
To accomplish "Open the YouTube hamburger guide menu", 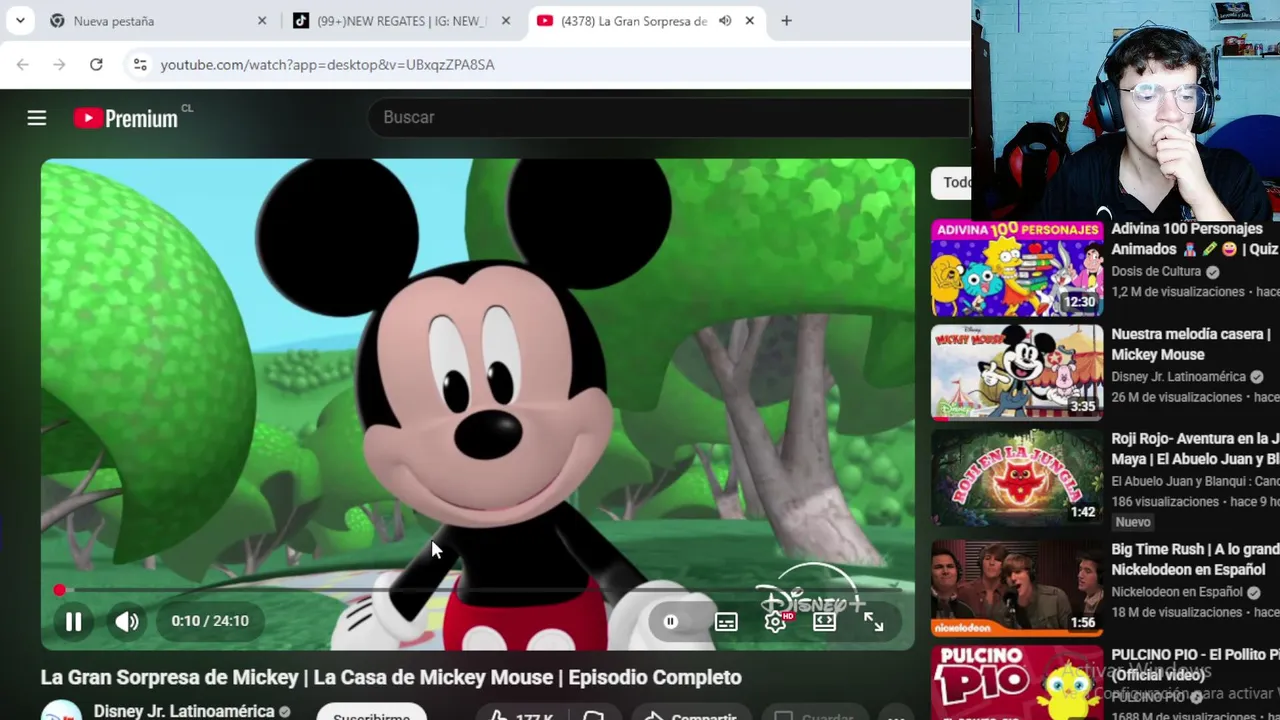I will tap(37, 118).
